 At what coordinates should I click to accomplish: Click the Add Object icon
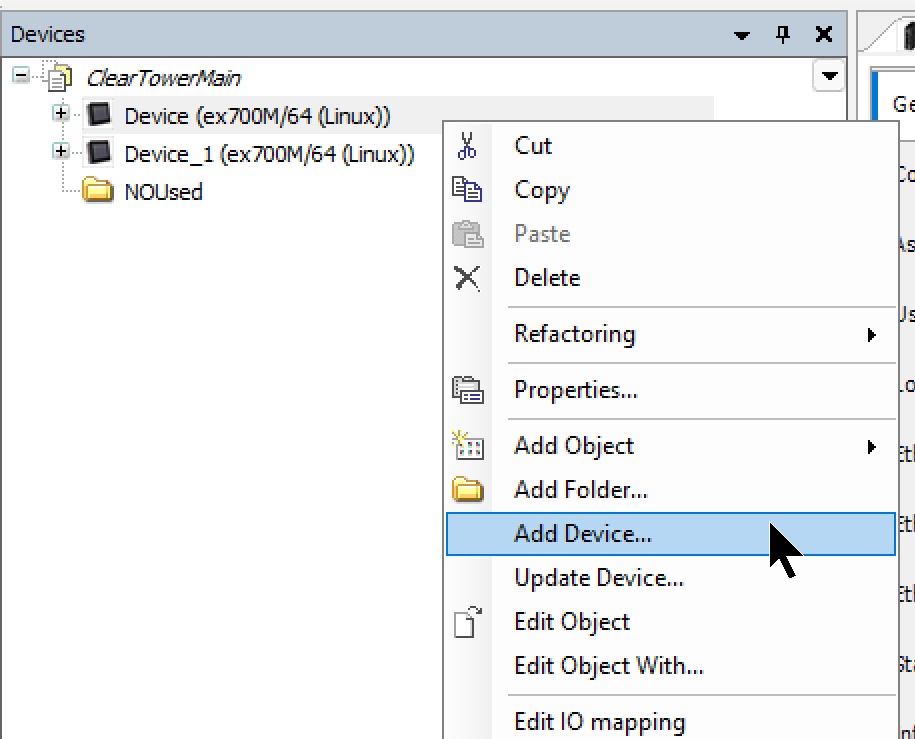[467, 446]
